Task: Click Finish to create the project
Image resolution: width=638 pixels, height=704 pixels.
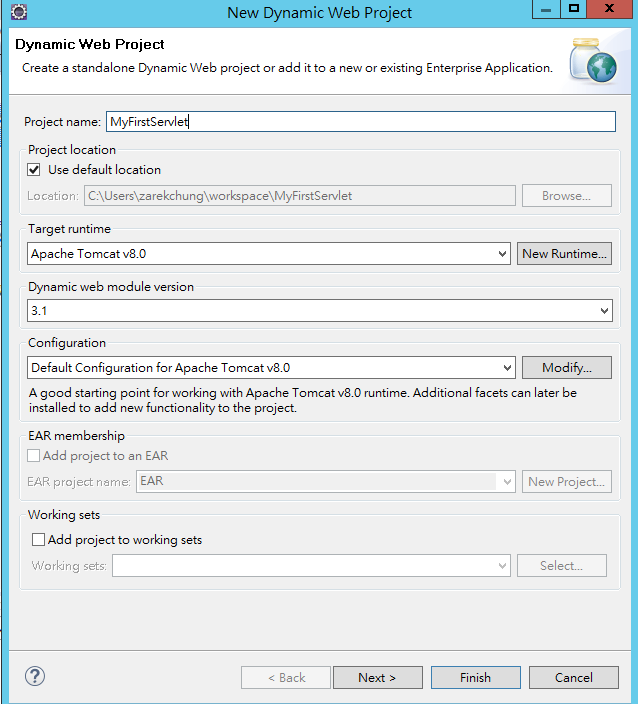Action: [x=475, y=678]
